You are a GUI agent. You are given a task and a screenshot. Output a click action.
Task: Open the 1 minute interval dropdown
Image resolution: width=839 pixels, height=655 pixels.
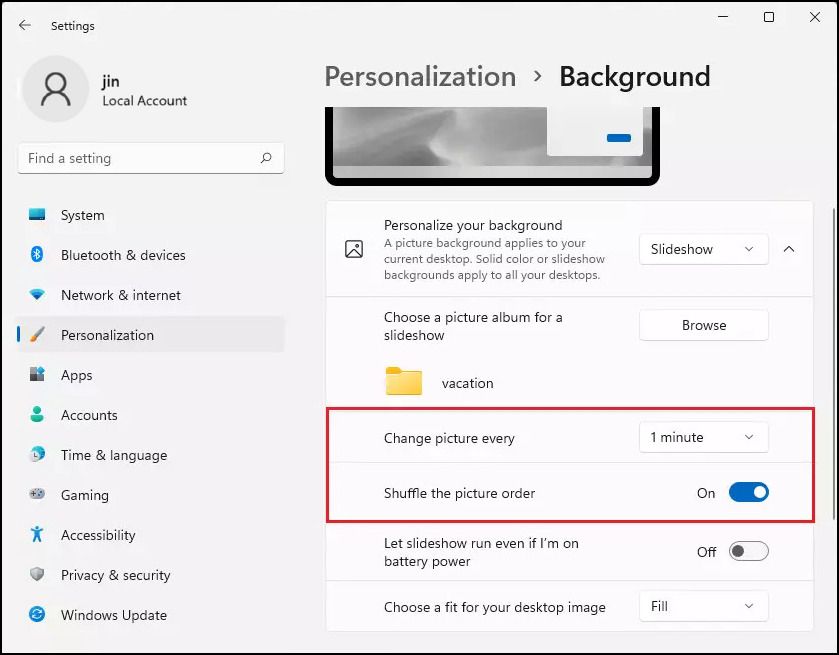pos(704,437)
